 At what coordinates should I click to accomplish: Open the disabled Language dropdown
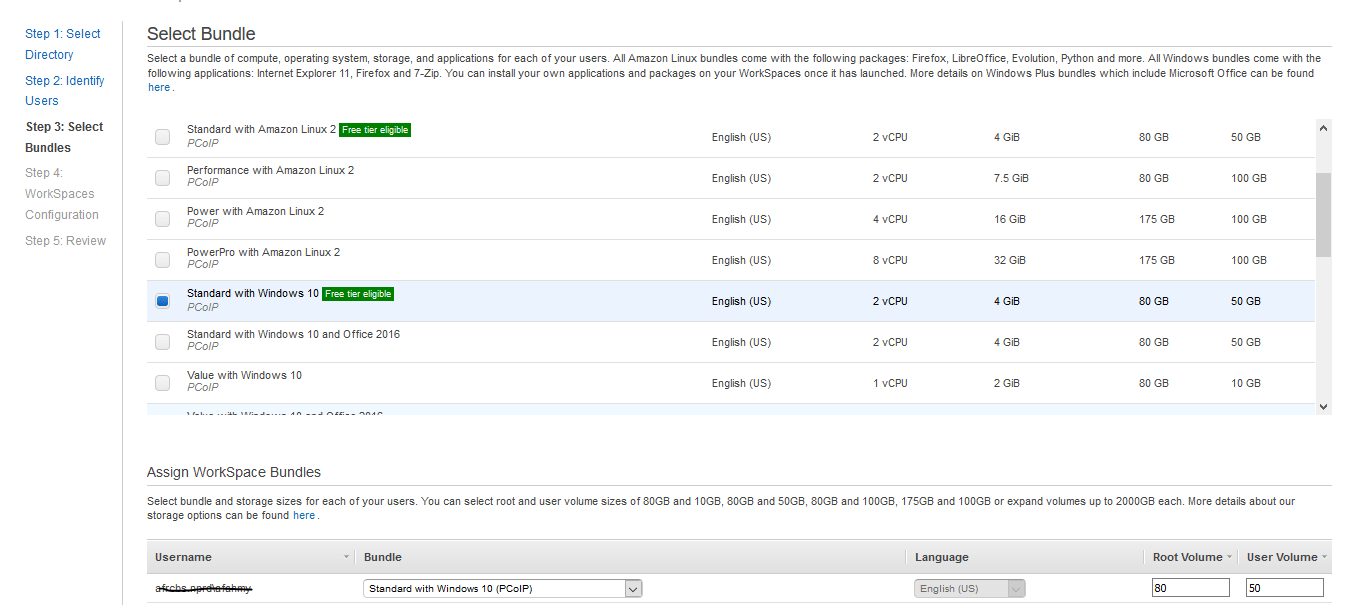(970, 589)
